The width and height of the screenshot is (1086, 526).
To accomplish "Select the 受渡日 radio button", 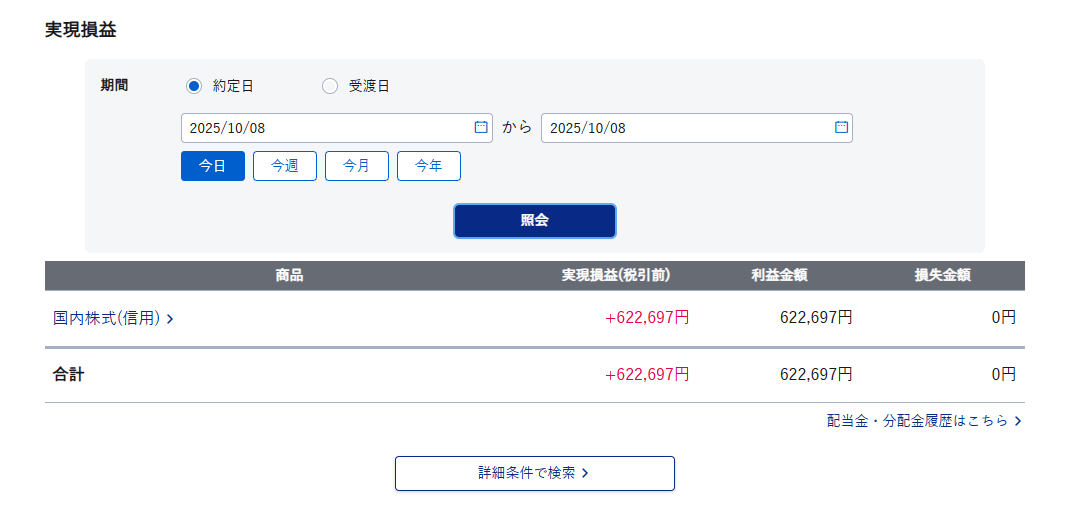I will (330, 86).
